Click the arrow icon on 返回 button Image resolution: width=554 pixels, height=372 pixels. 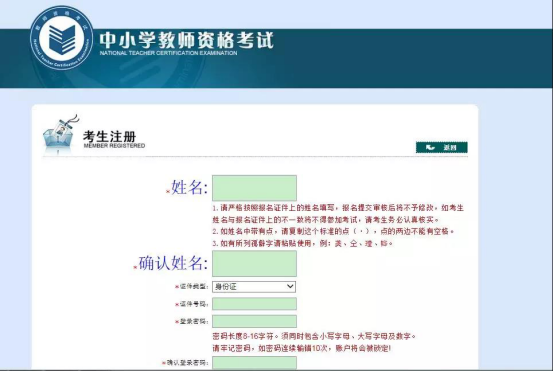point(430,147)
